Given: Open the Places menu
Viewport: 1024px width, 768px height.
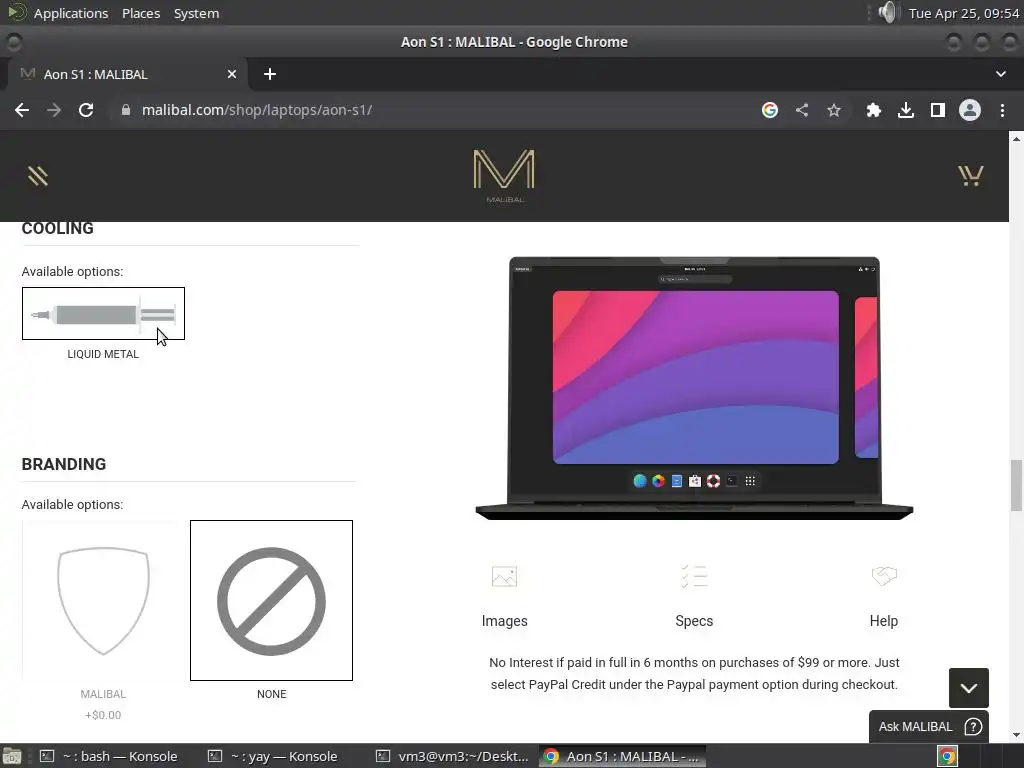Looking at the screenshot, I should click(141, 13).
